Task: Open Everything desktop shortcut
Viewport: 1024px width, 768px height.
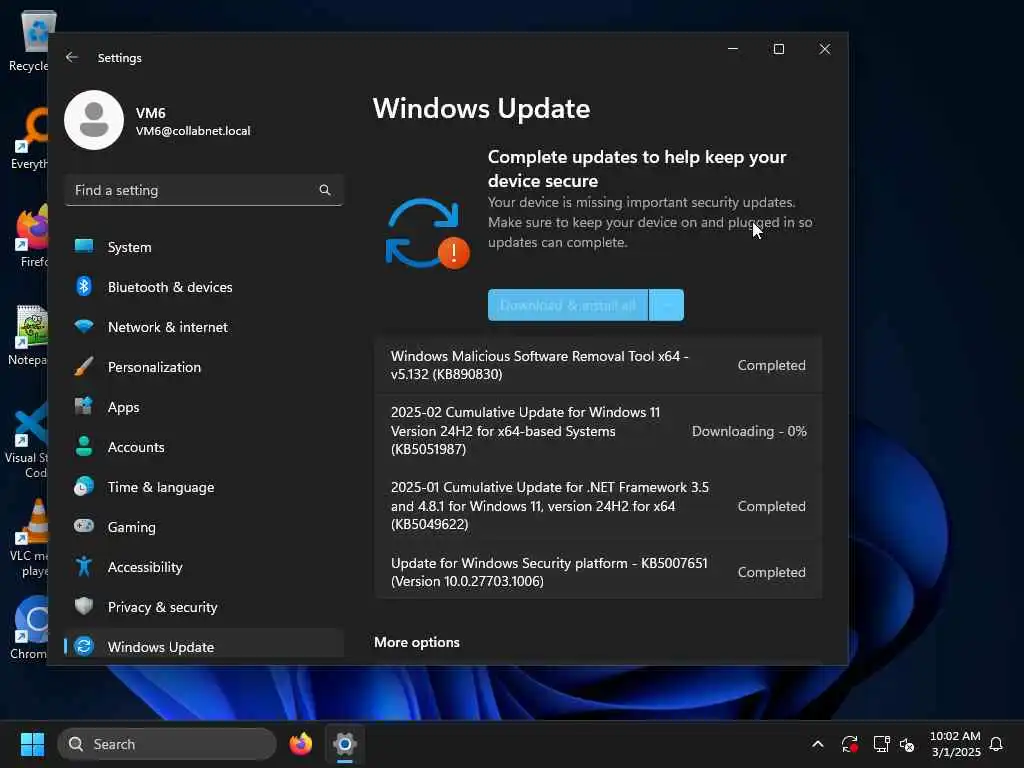Action: 29,138
